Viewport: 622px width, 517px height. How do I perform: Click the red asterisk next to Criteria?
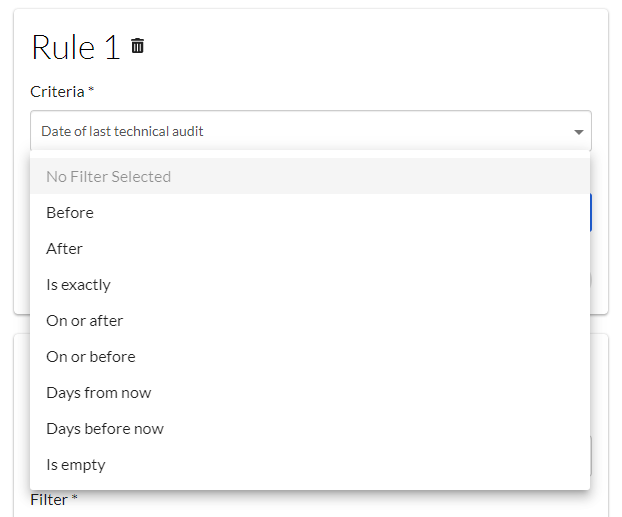click(91, 91)
